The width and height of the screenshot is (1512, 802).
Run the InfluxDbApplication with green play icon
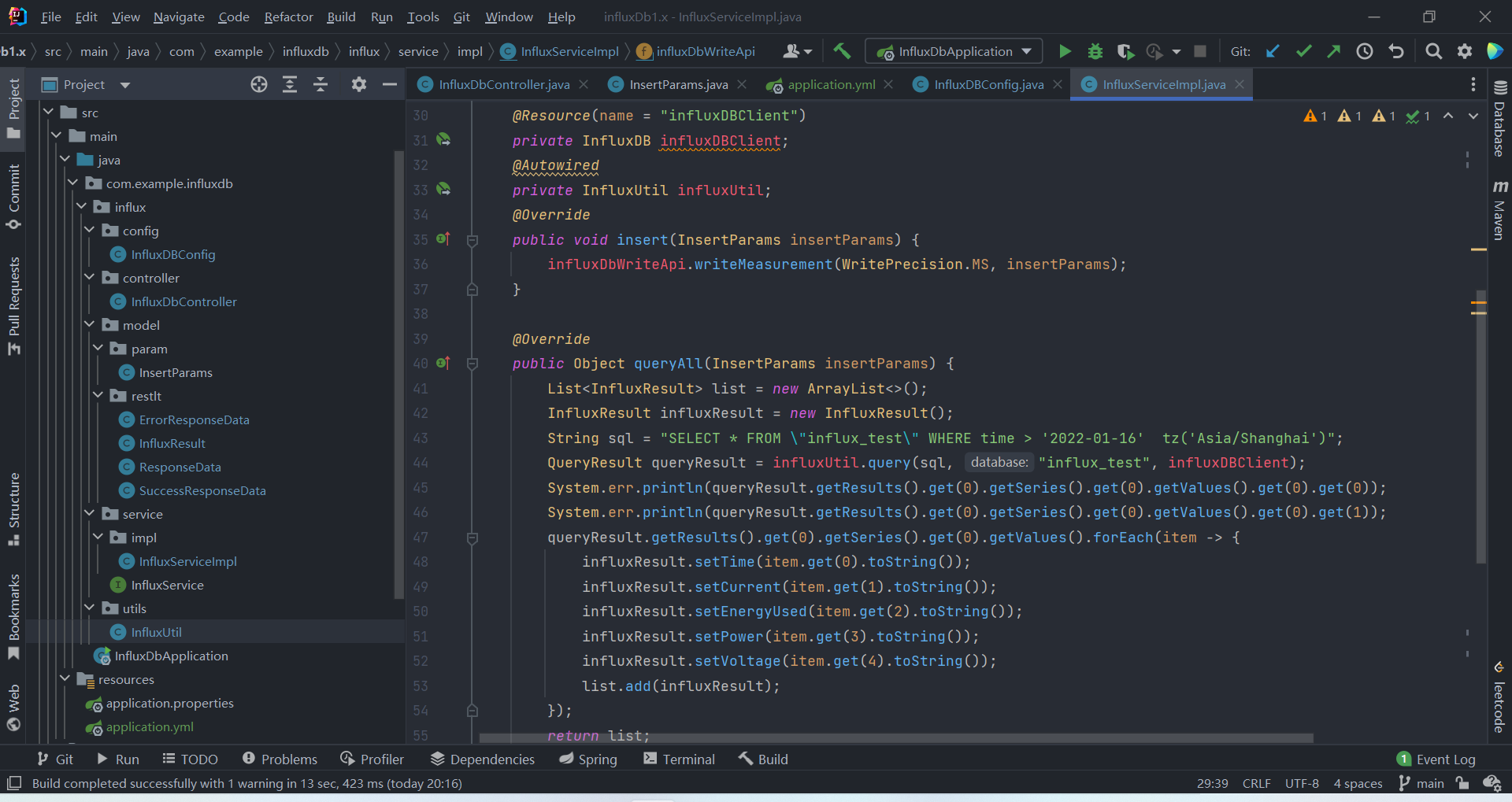pos(1065,52)
